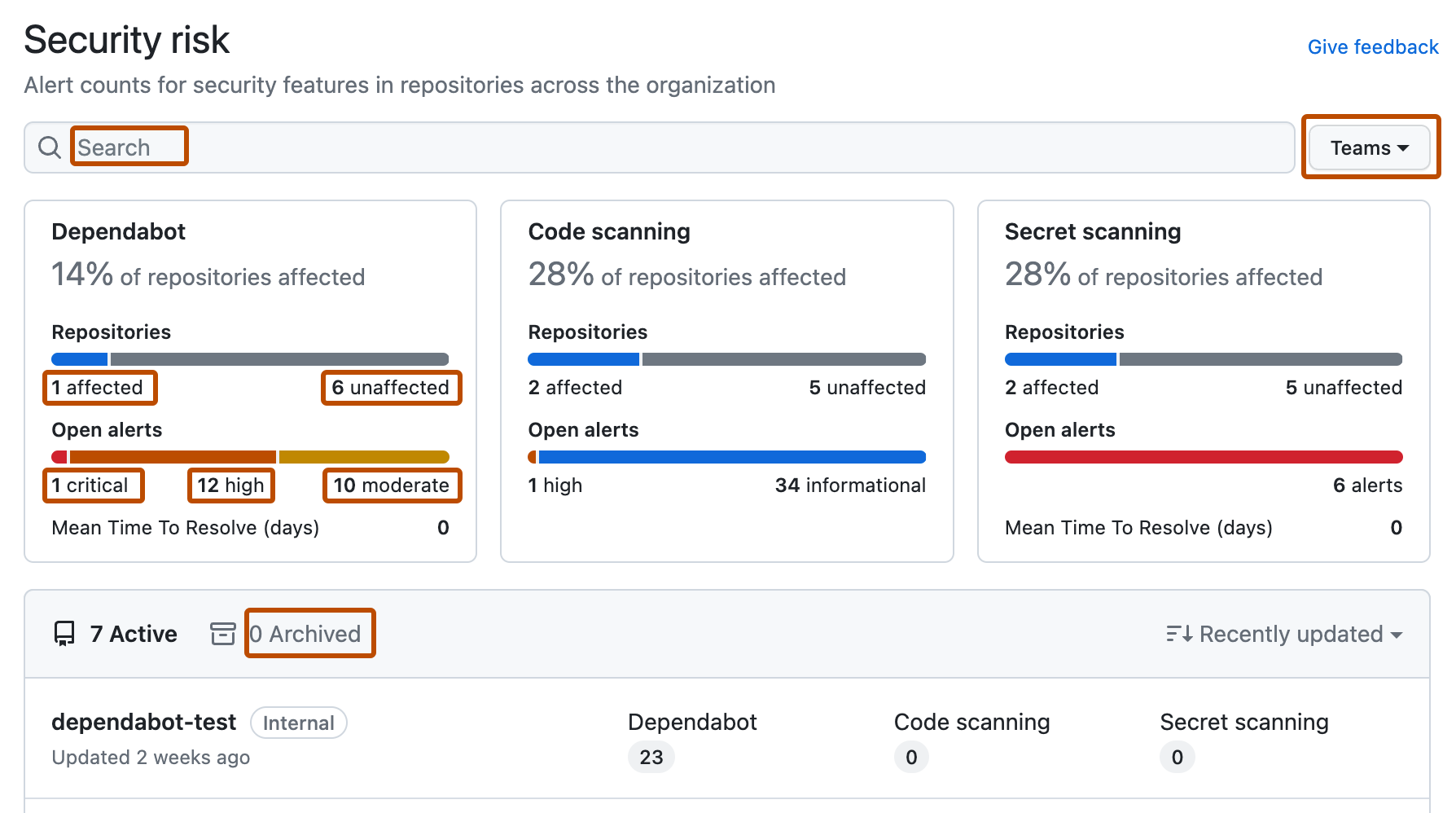Switch to the 0 Archived tab

(x=305, y=634)
